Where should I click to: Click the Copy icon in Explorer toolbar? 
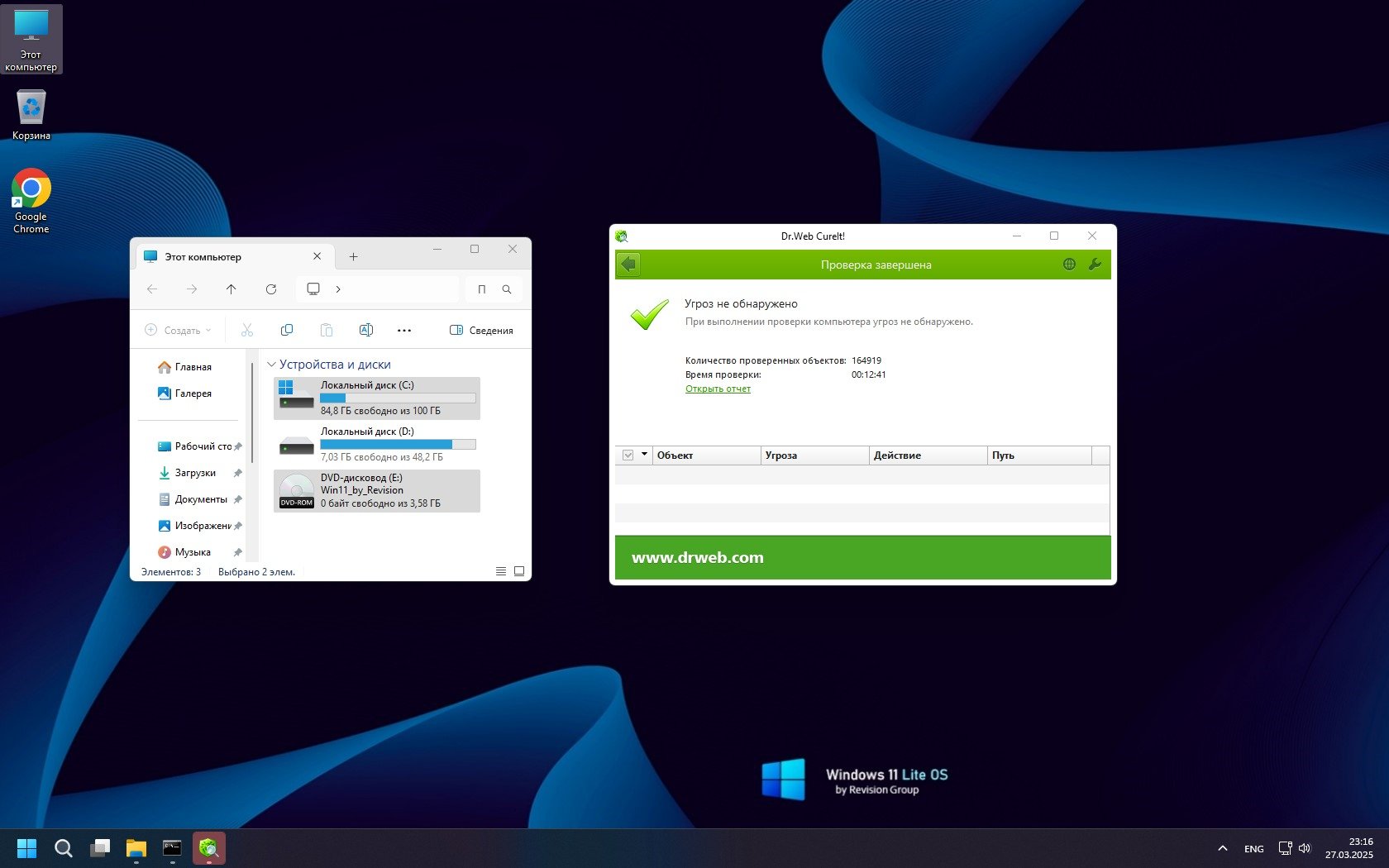(287, 330)
